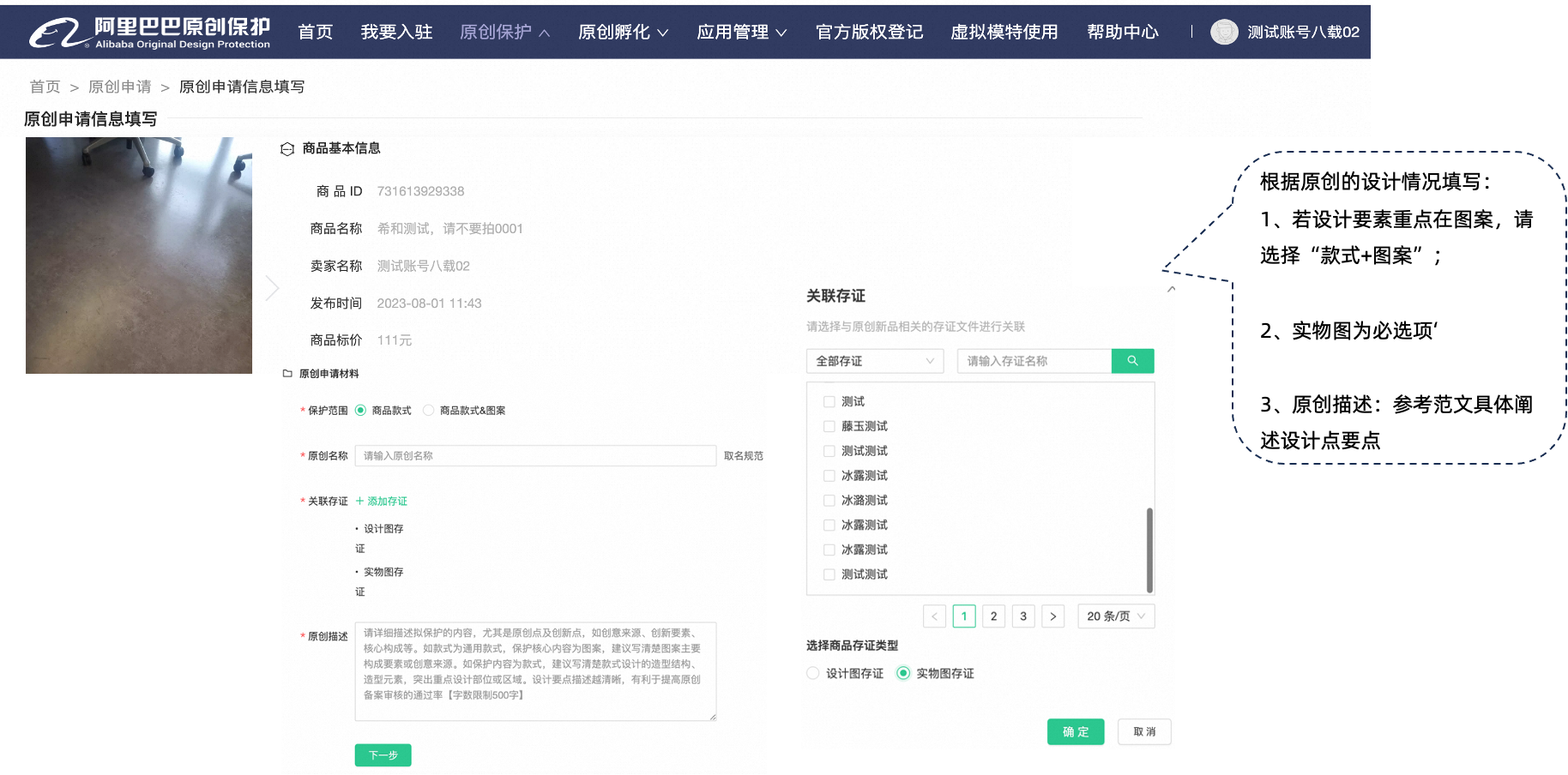Open the 首页 nav item
This screenshot has width=1568, height=775.
(315, 33)
